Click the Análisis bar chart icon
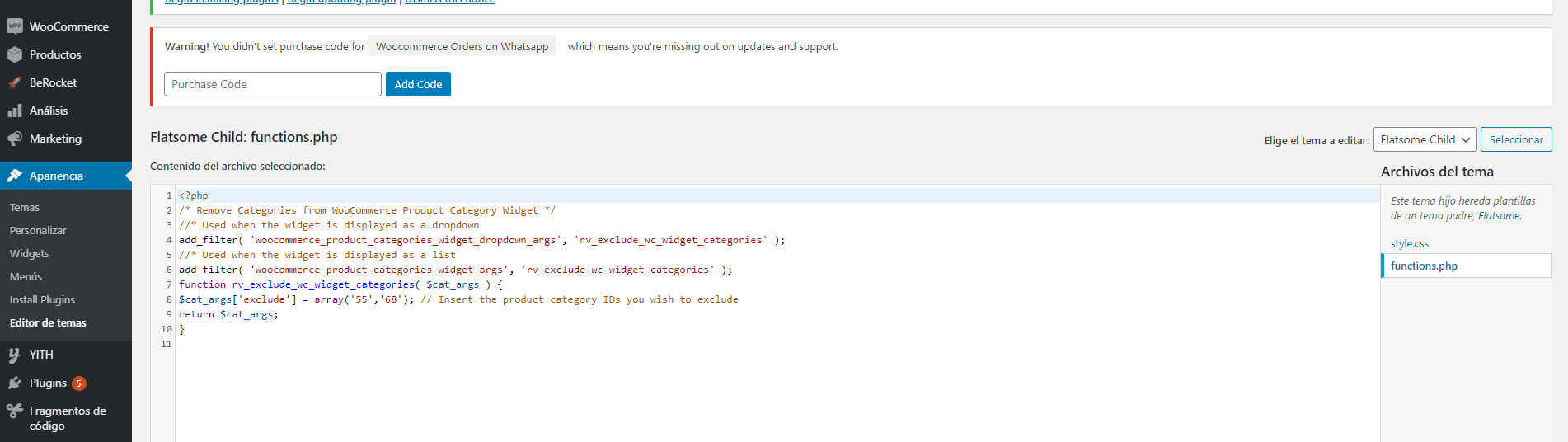Viewport: 1568px width, 442px height. (15, 110)
